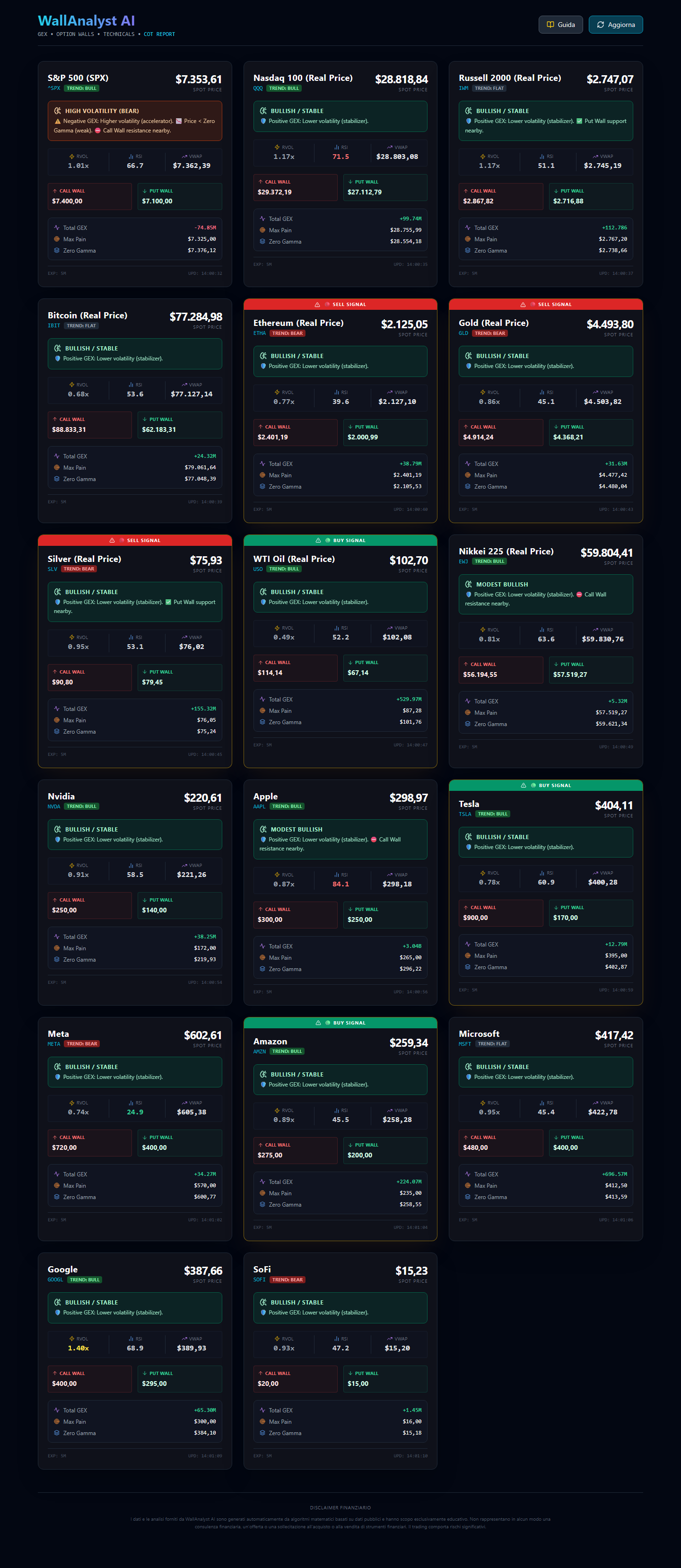
Task: Click the IBIT ticker under Bitcoin
Action: pos(54,325)
